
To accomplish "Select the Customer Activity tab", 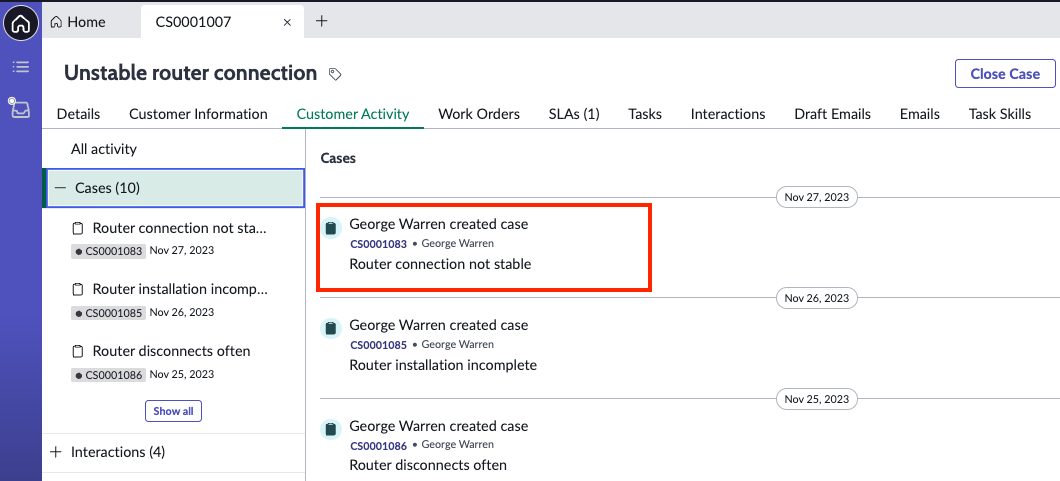I will (x=353, y=114).
